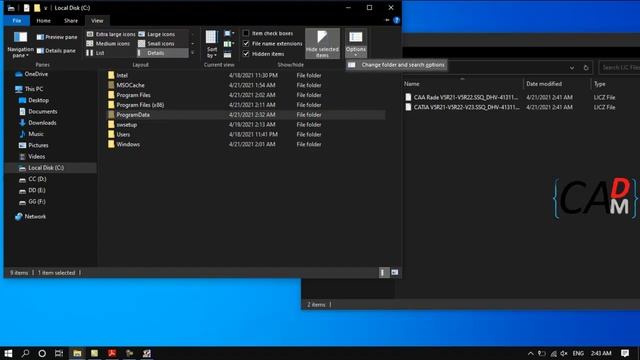Open the notification center icon

point(625,353)
